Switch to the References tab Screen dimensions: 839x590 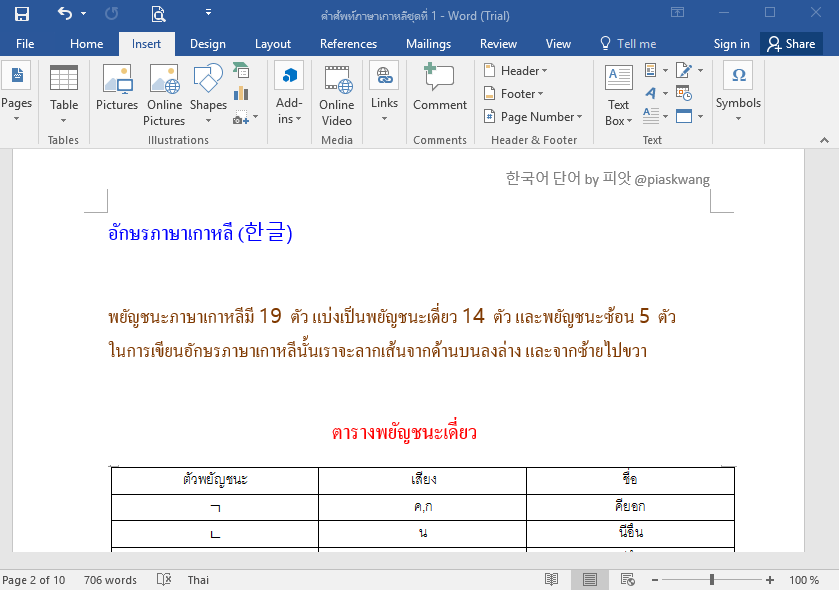[348, 44]
